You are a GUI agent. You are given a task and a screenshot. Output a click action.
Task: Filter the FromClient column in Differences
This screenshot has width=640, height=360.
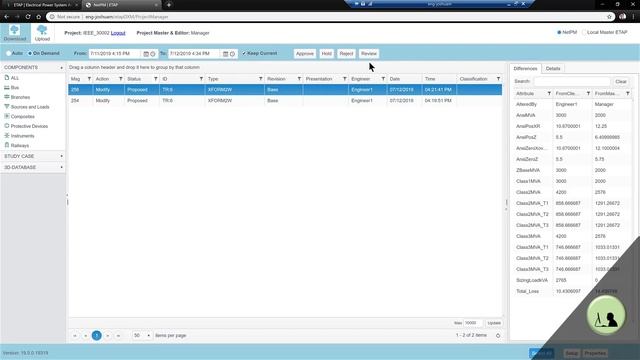pos(588,93)
